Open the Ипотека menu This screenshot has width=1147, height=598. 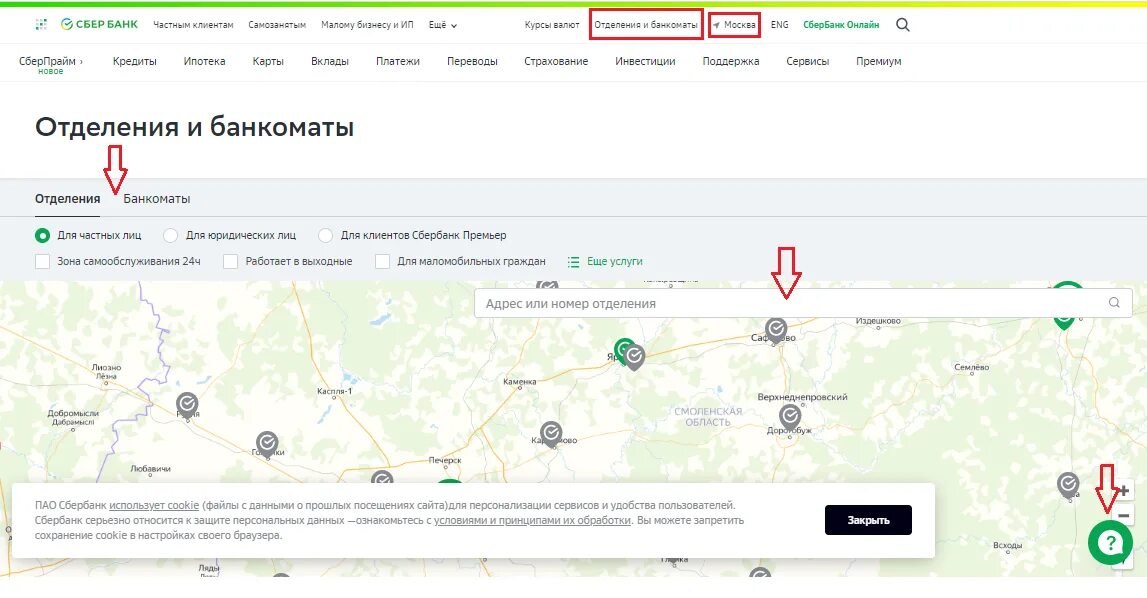(204, 61)
